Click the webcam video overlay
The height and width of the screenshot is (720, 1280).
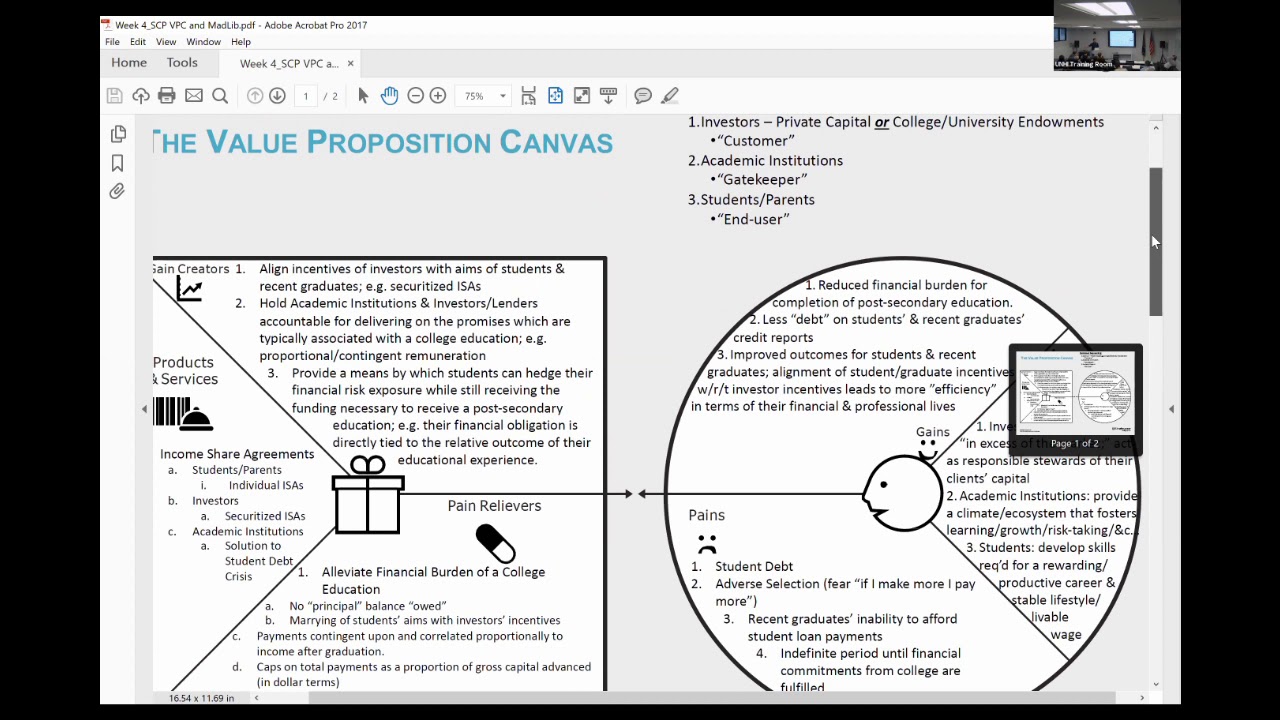1117,36
